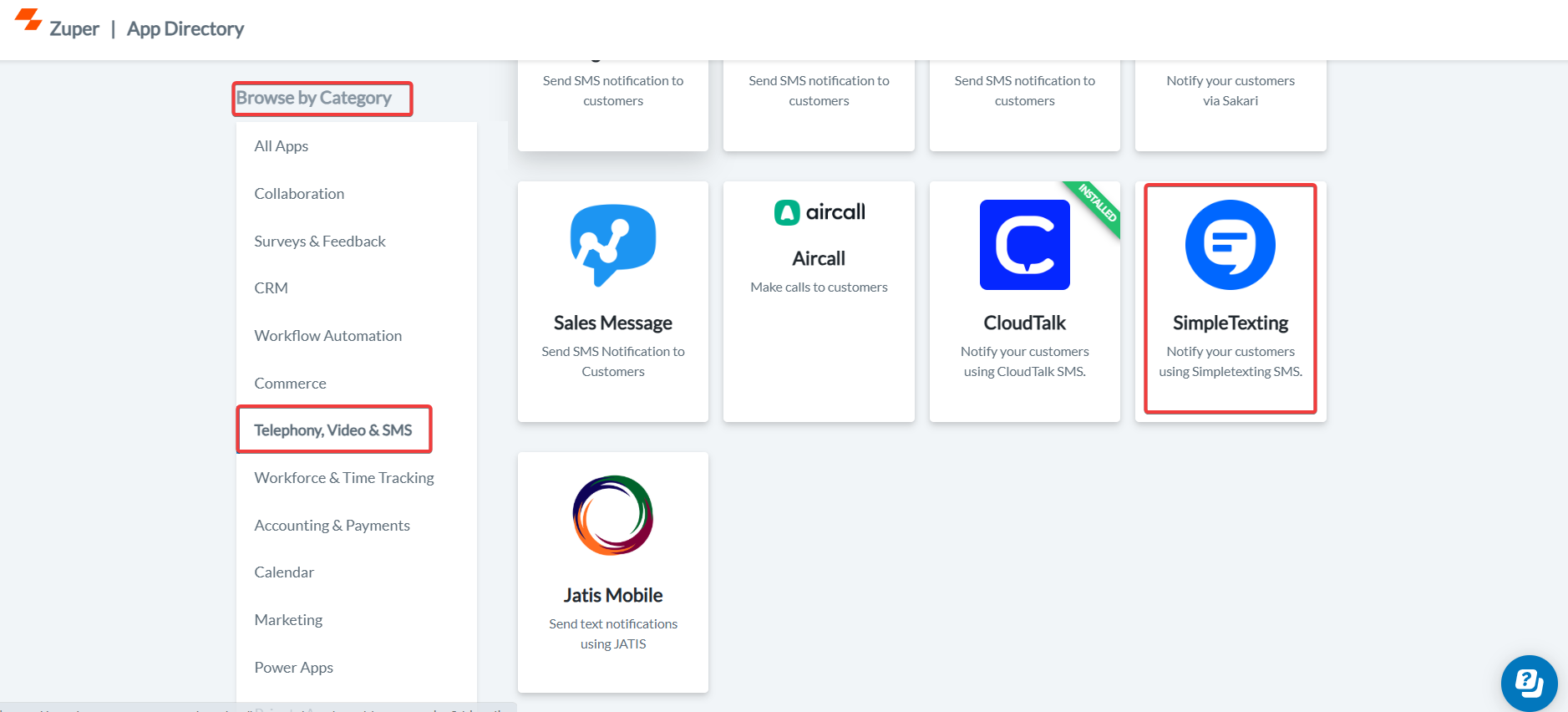Screen dimensions: 1568x712
Task: Click the SimpleTexting app icon
Action: pos(1230,245)
